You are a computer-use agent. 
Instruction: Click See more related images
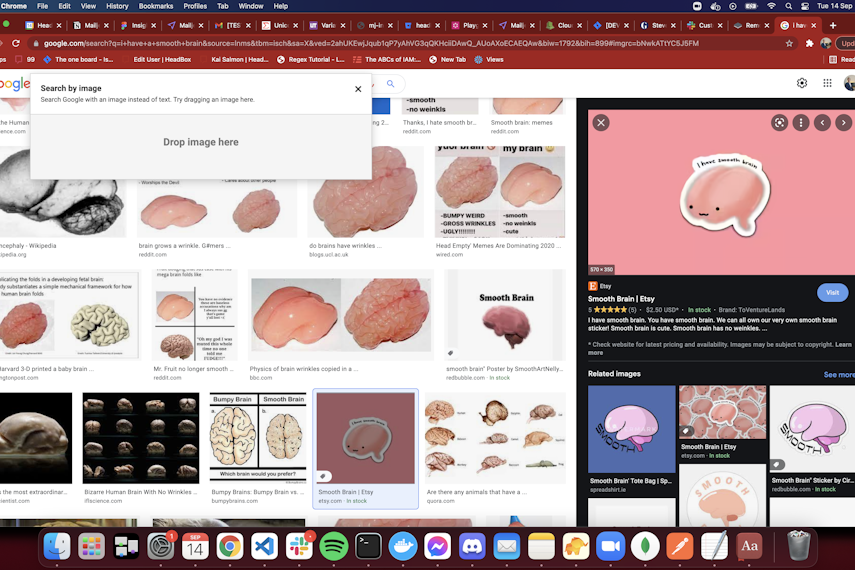point(839,375)
